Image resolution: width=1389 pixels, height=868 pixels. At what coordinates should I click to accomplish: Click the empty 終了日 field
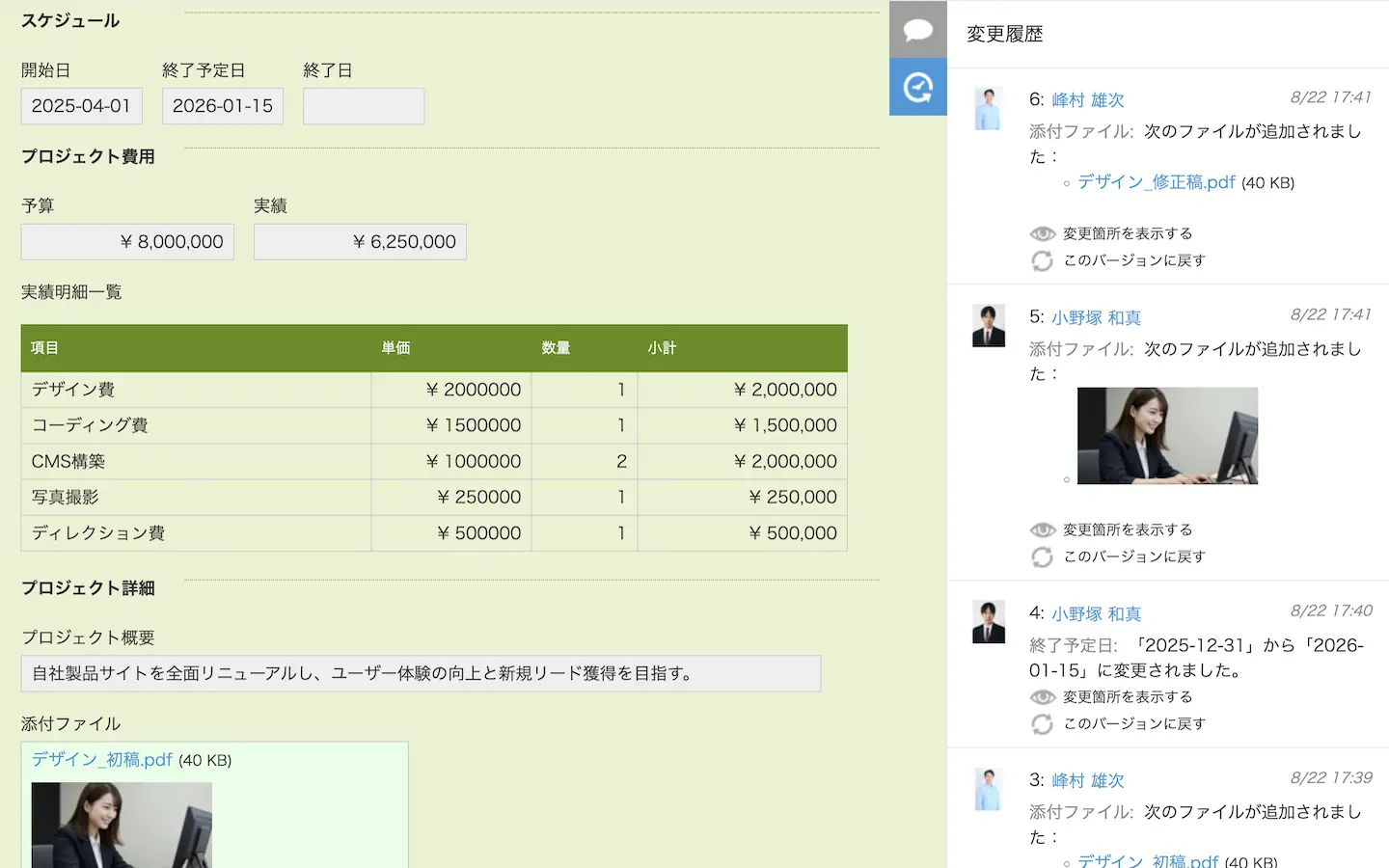364,106
